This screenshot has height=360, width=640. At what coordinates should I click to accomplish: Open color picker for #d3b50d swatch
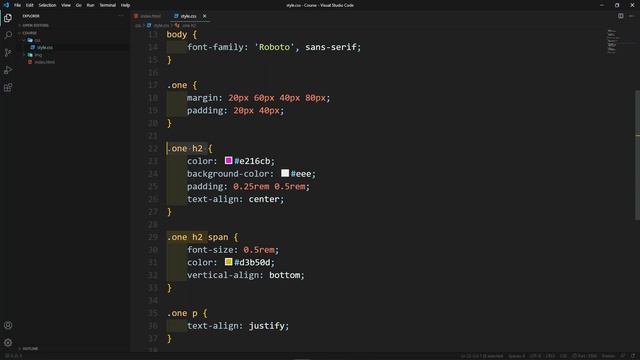click(229, 262)
